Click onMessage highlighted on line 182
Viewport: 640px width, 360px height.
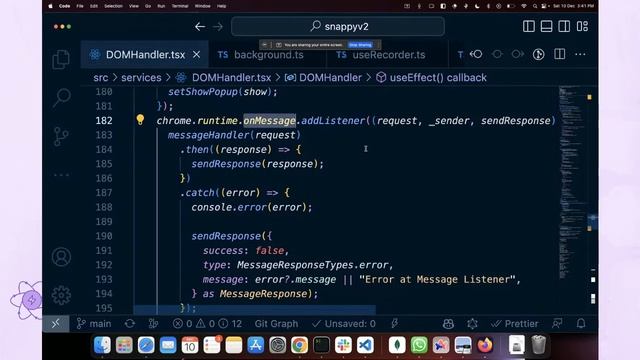click(x=269, y=120)
